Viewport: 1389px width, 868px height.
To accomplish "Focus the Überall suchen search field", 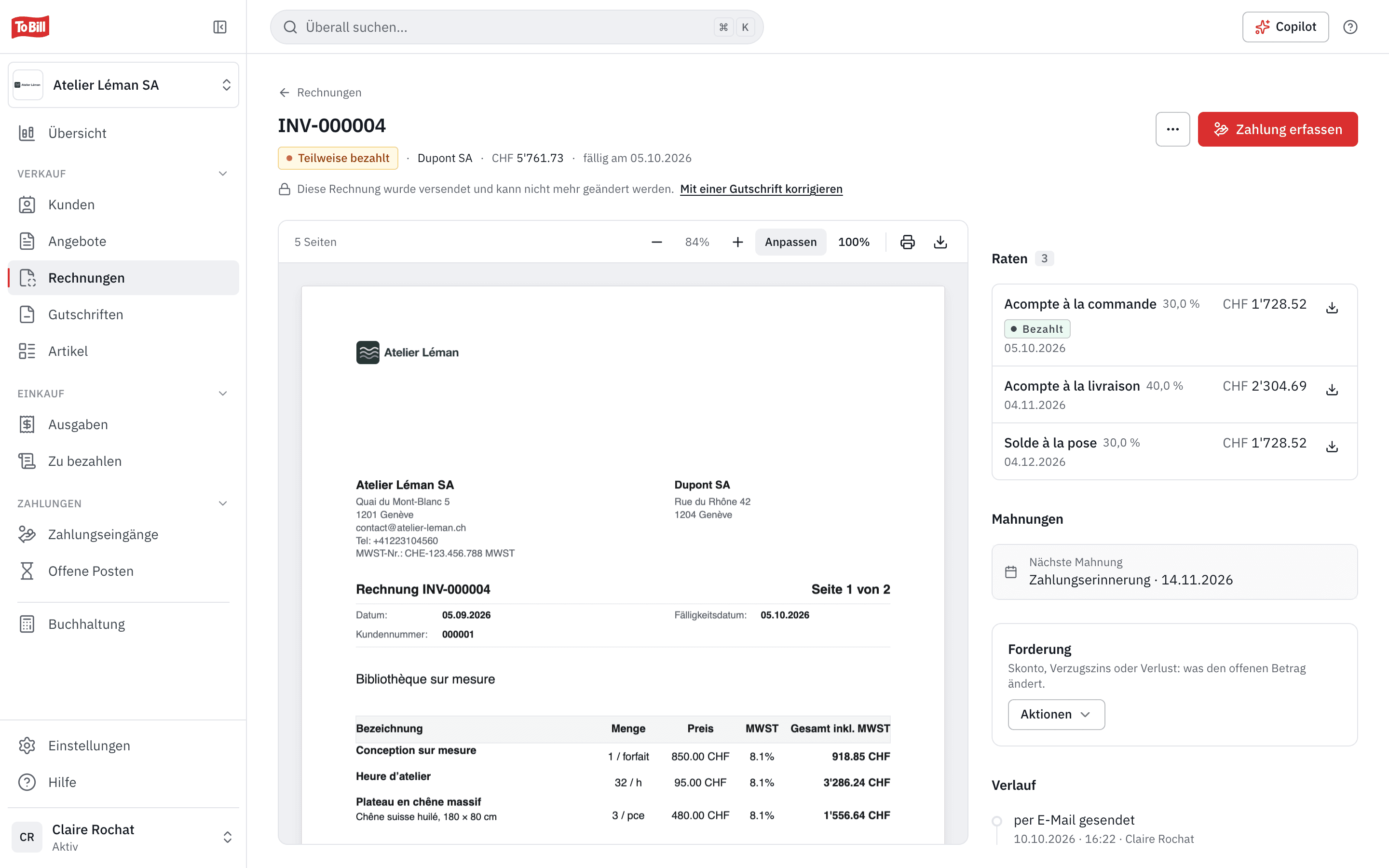I will coord(517,27).
